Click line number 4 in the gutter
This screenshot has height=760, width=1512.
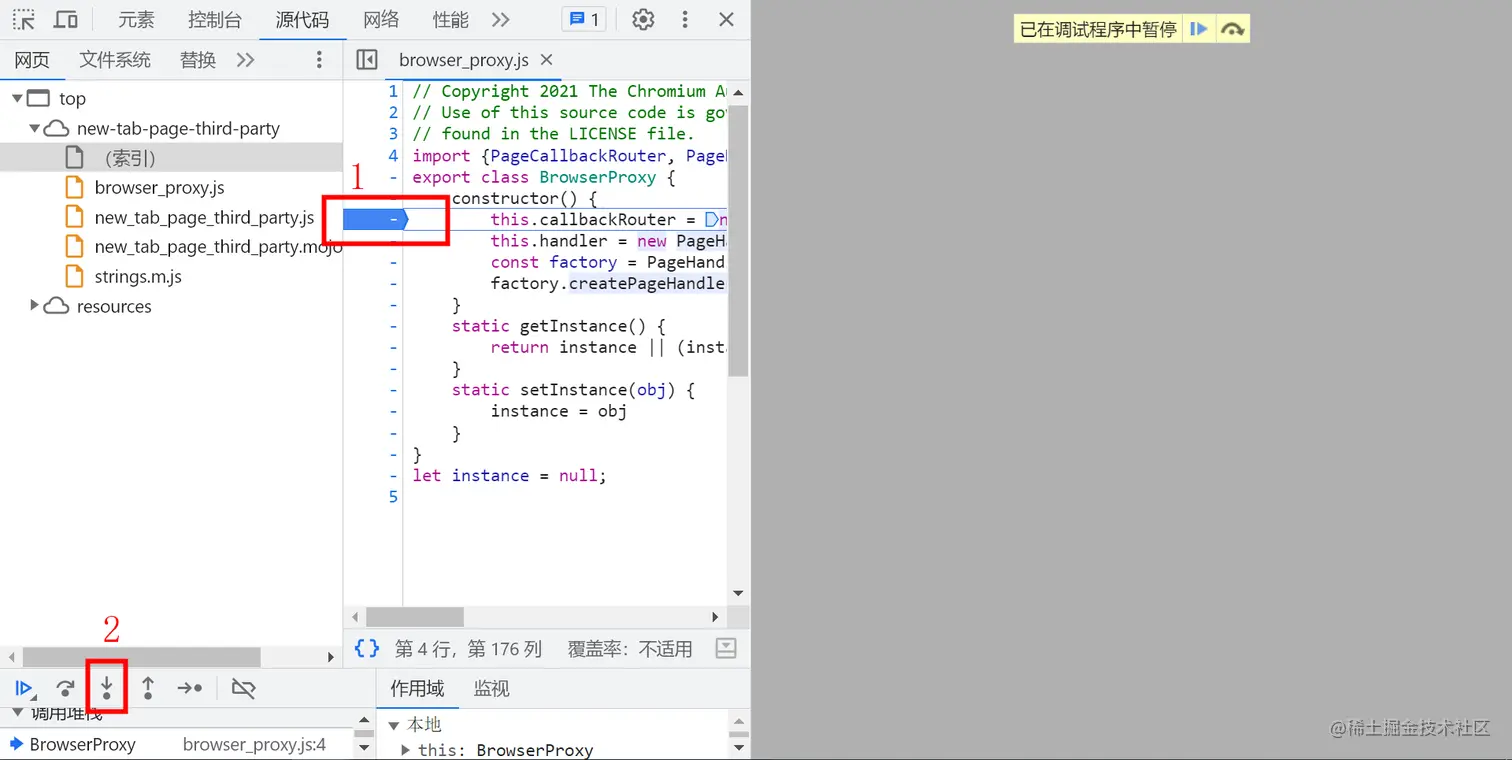[393, 155]
